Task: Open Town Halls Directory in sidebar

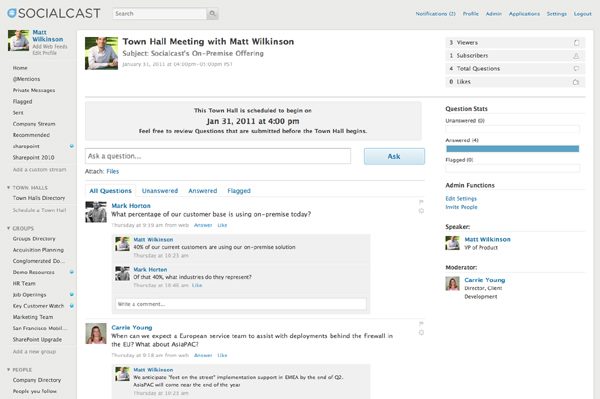Action: click(x=39, y=198)
